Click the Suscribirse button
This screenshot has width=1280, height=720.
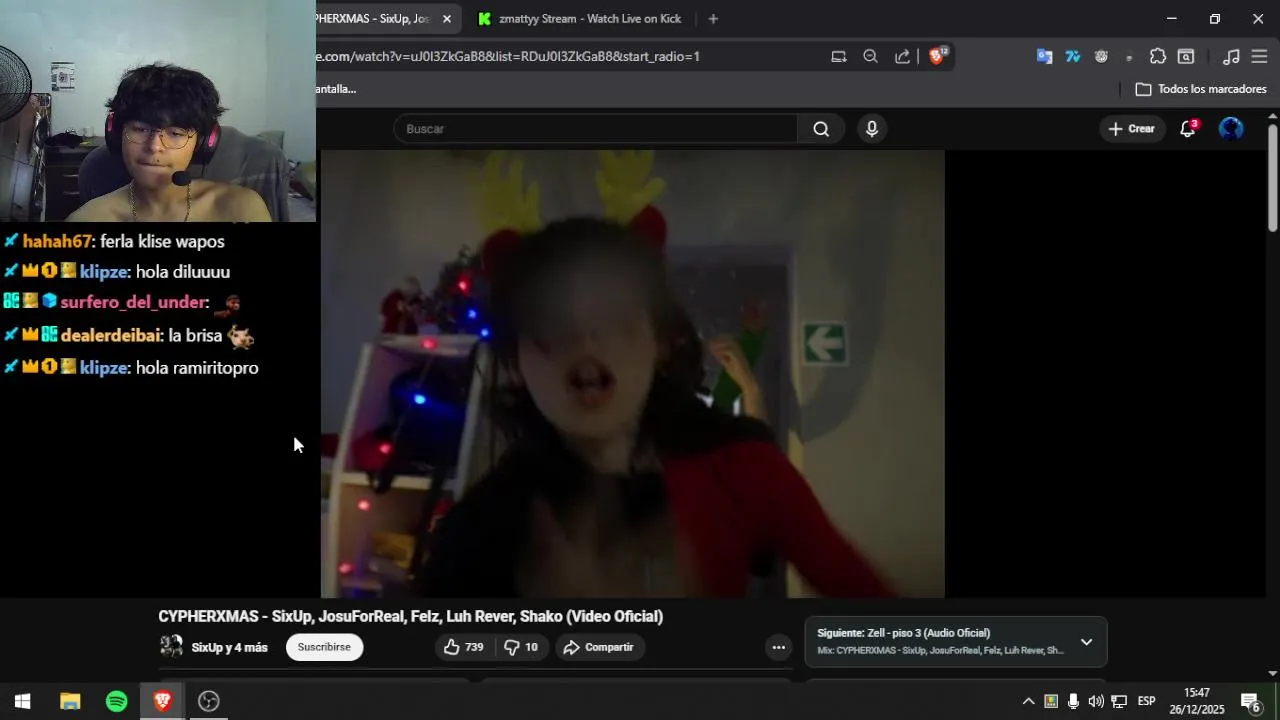324,648
